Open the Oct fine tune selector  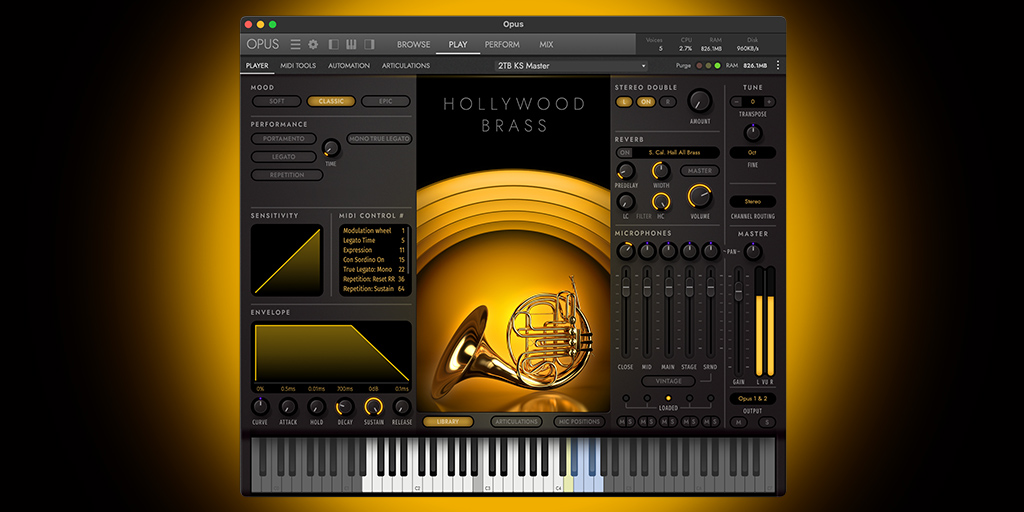(x=753, y=152)
